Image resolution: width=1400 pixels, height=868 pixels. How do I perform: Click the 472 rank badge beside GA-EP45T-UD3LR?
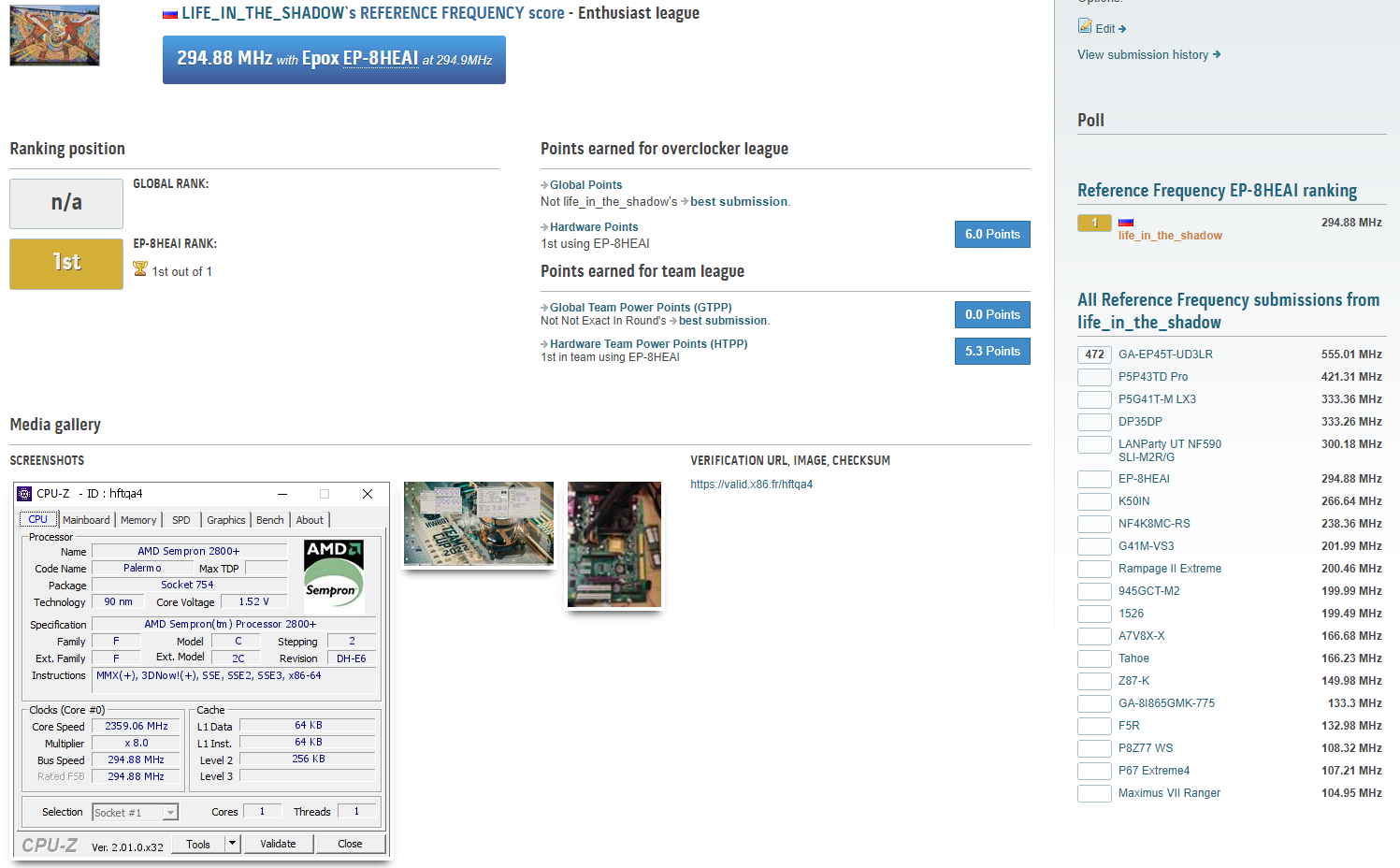(1094, 354)
